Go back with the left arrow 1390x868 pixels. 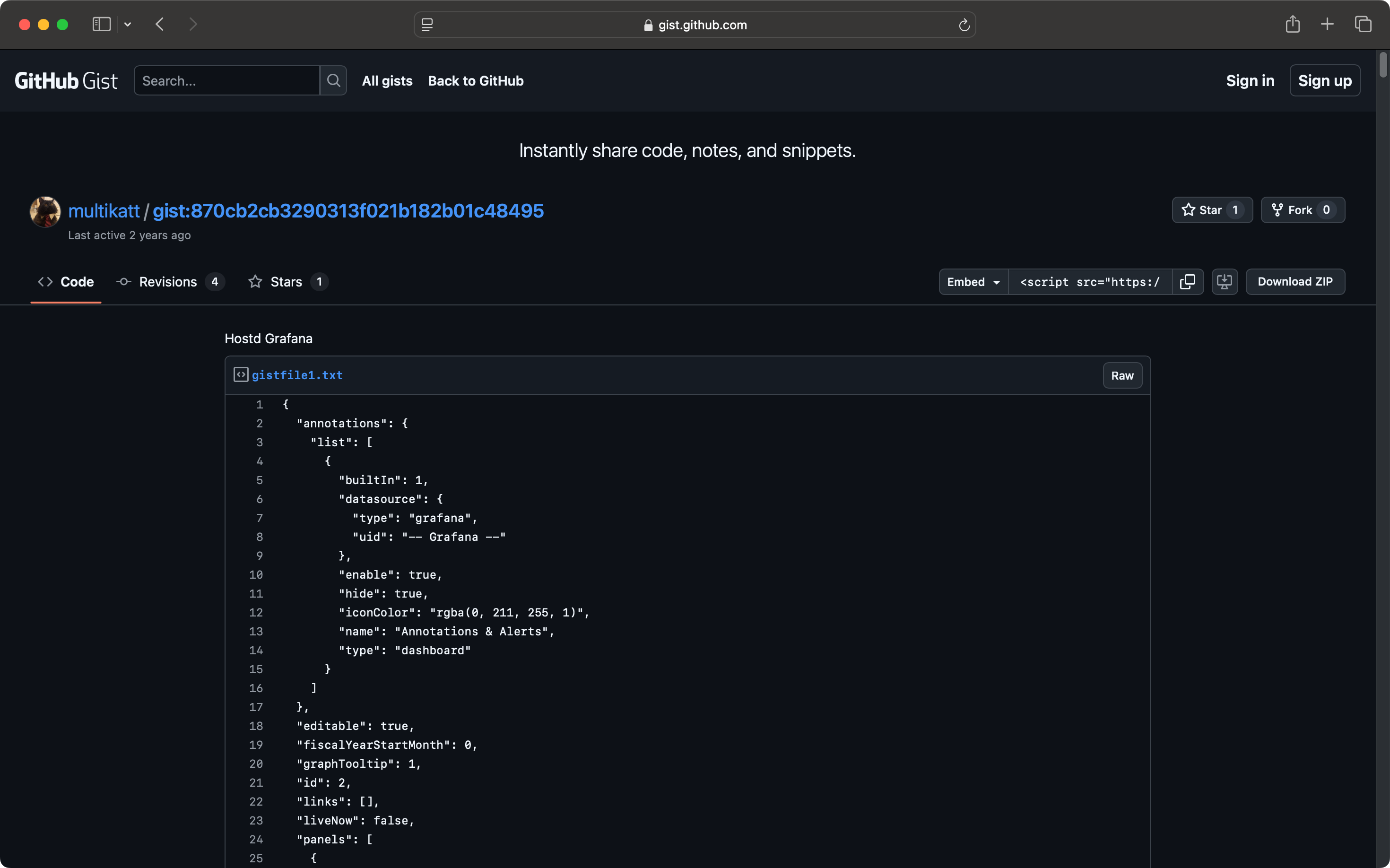(x=160, y=24)
